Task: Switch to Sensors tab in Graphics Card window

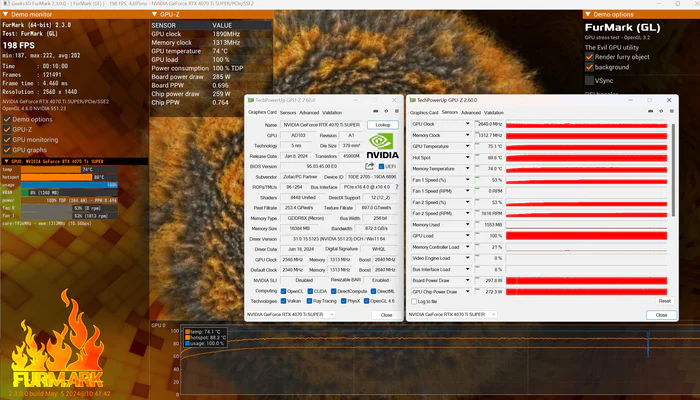Action: (x=288, y=112)
